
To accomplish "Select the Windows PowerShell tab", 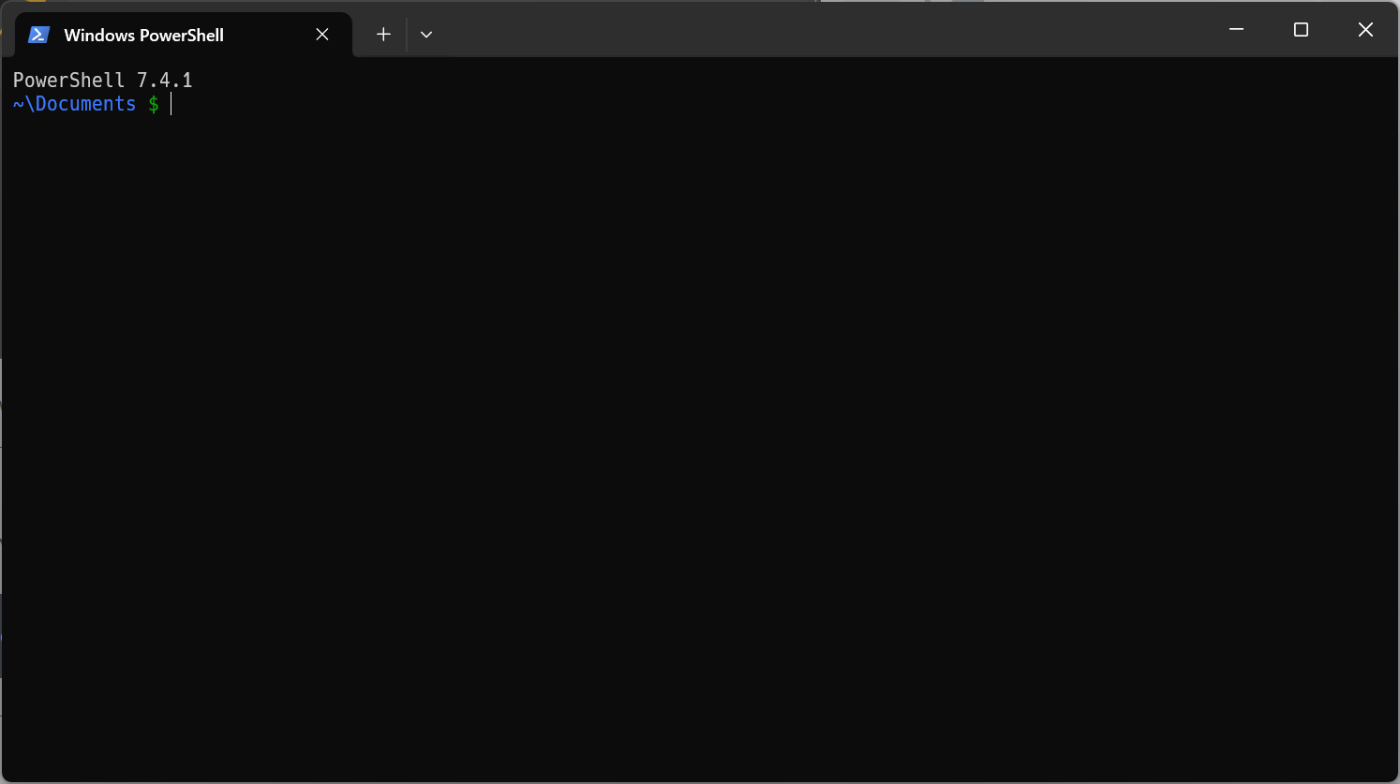I will [x=183, y=35].
